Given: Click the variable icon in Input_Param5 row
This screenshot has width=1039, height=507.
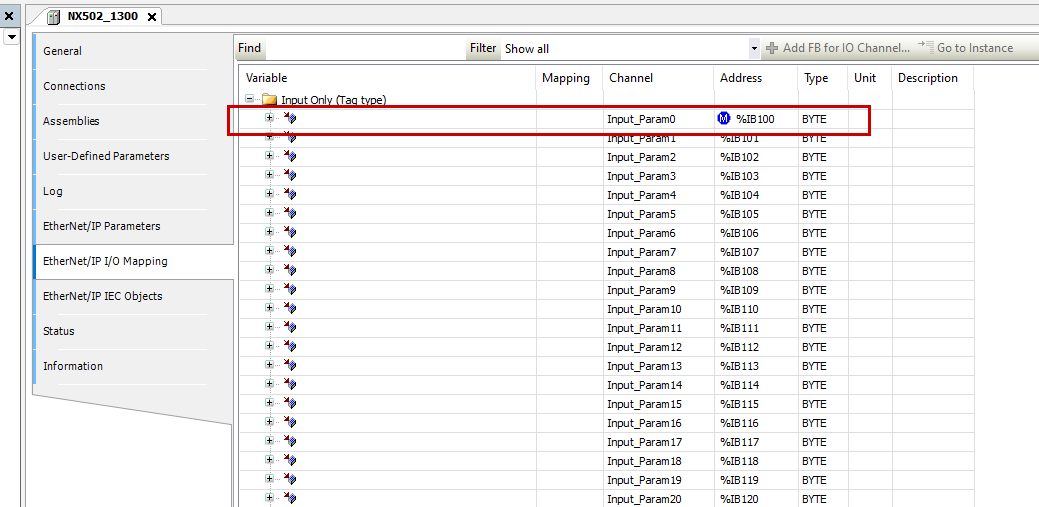Looking at the screenshot, I should [x=290, y=214].
